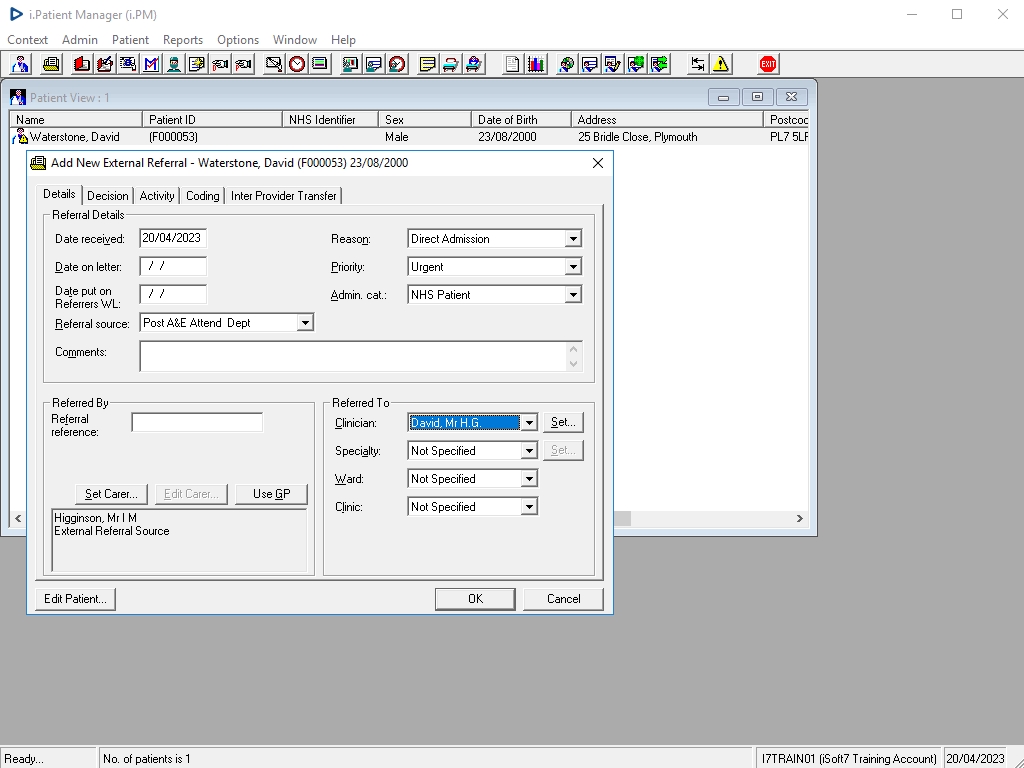
Task: Click the surgeon in green mask icon
Action: 174,64
